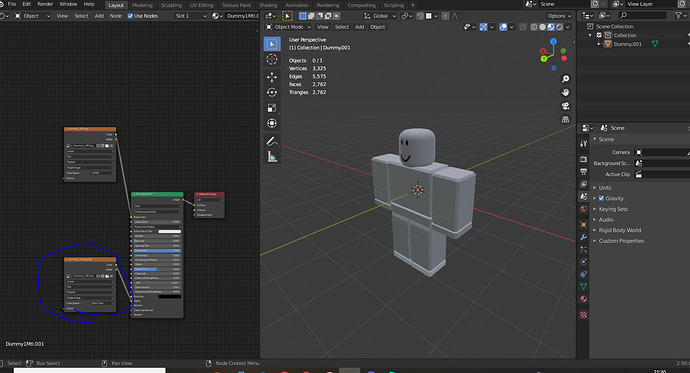This screenshot has height=373, width=690.
Task: Select the Select Box tool in viewport toolbar
Action: click(272, 44)
